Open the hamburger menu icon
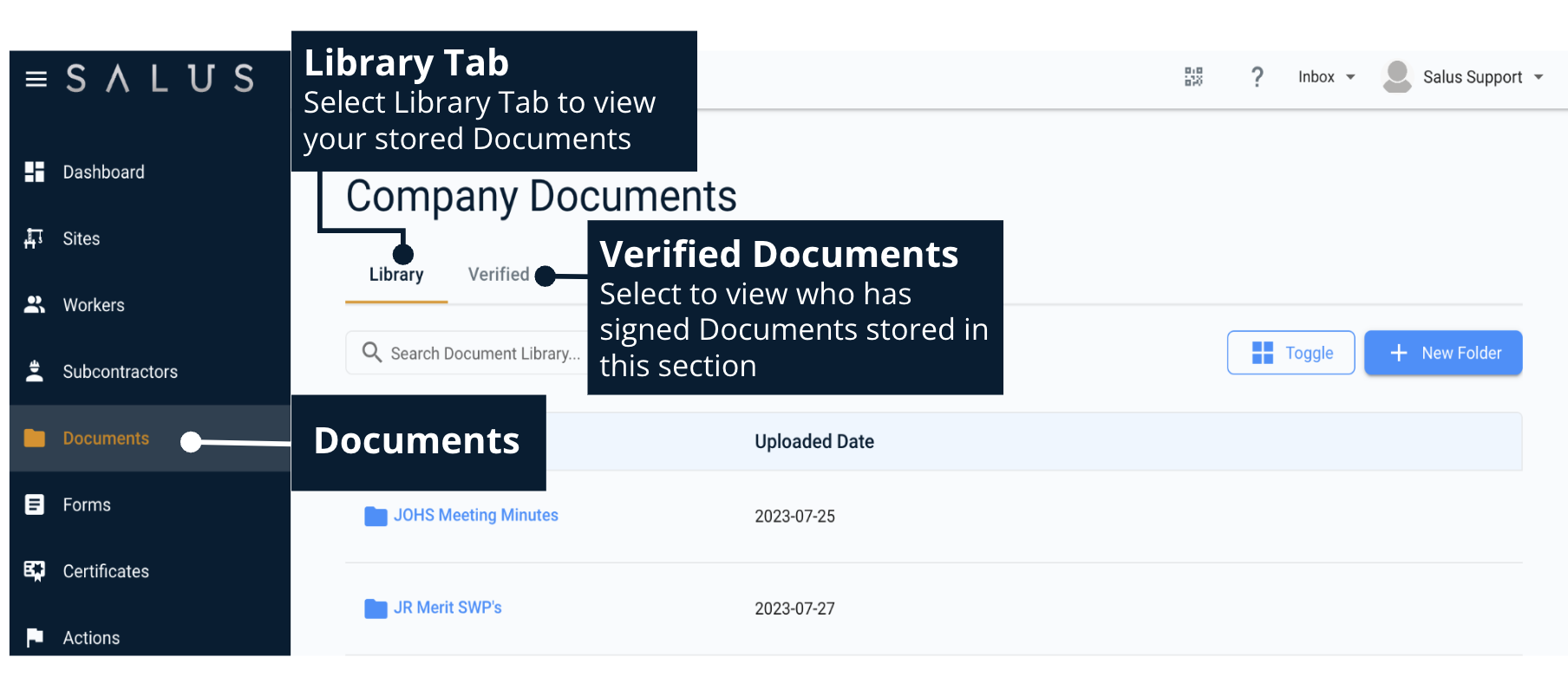Screen dimensions: 1568x683 point(36,80)
